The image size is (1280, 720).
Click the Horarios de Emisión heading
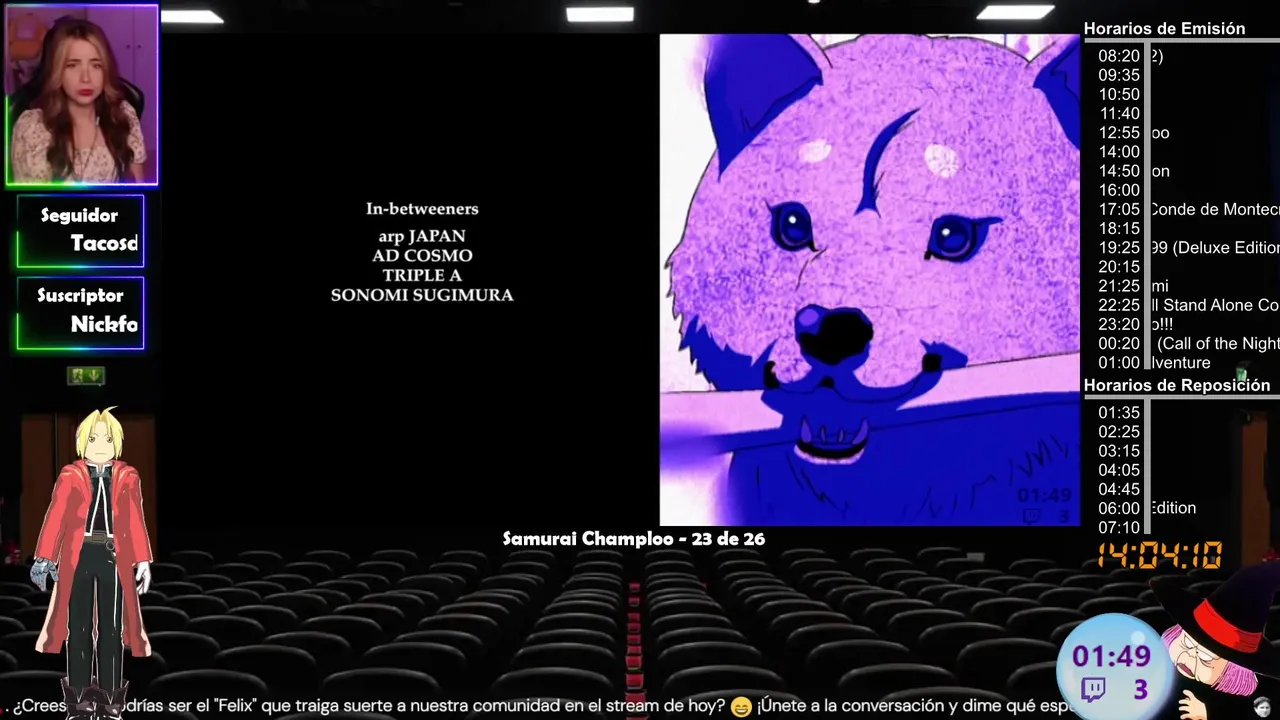1164,29
